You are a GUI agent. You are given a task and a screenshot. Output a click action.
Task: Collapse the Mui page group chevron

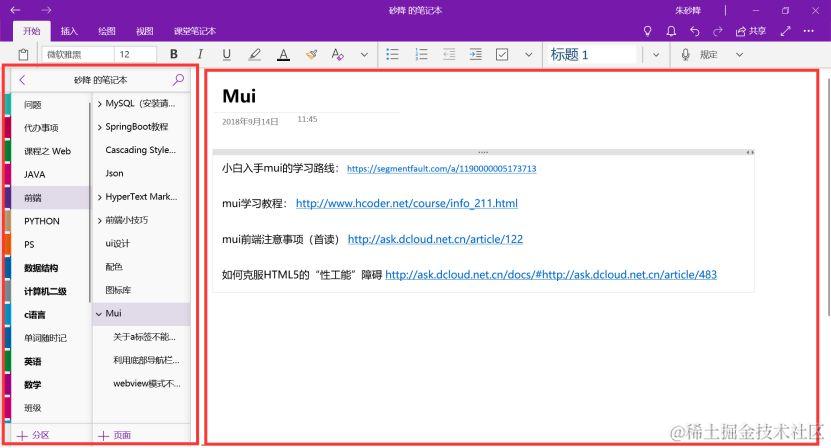click(x=99, y=314)
